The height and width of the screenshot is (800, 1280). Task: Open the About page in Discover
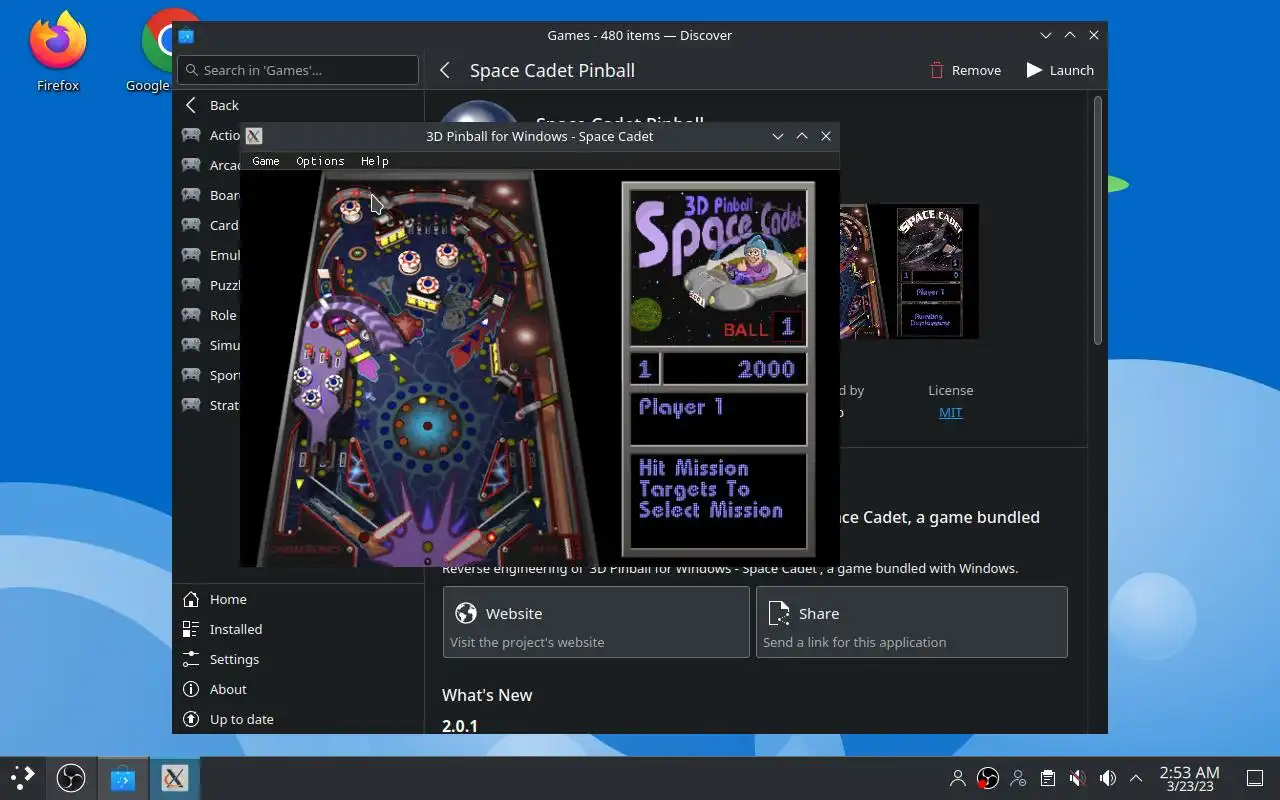pyautogui.click(x=298, y=689)
